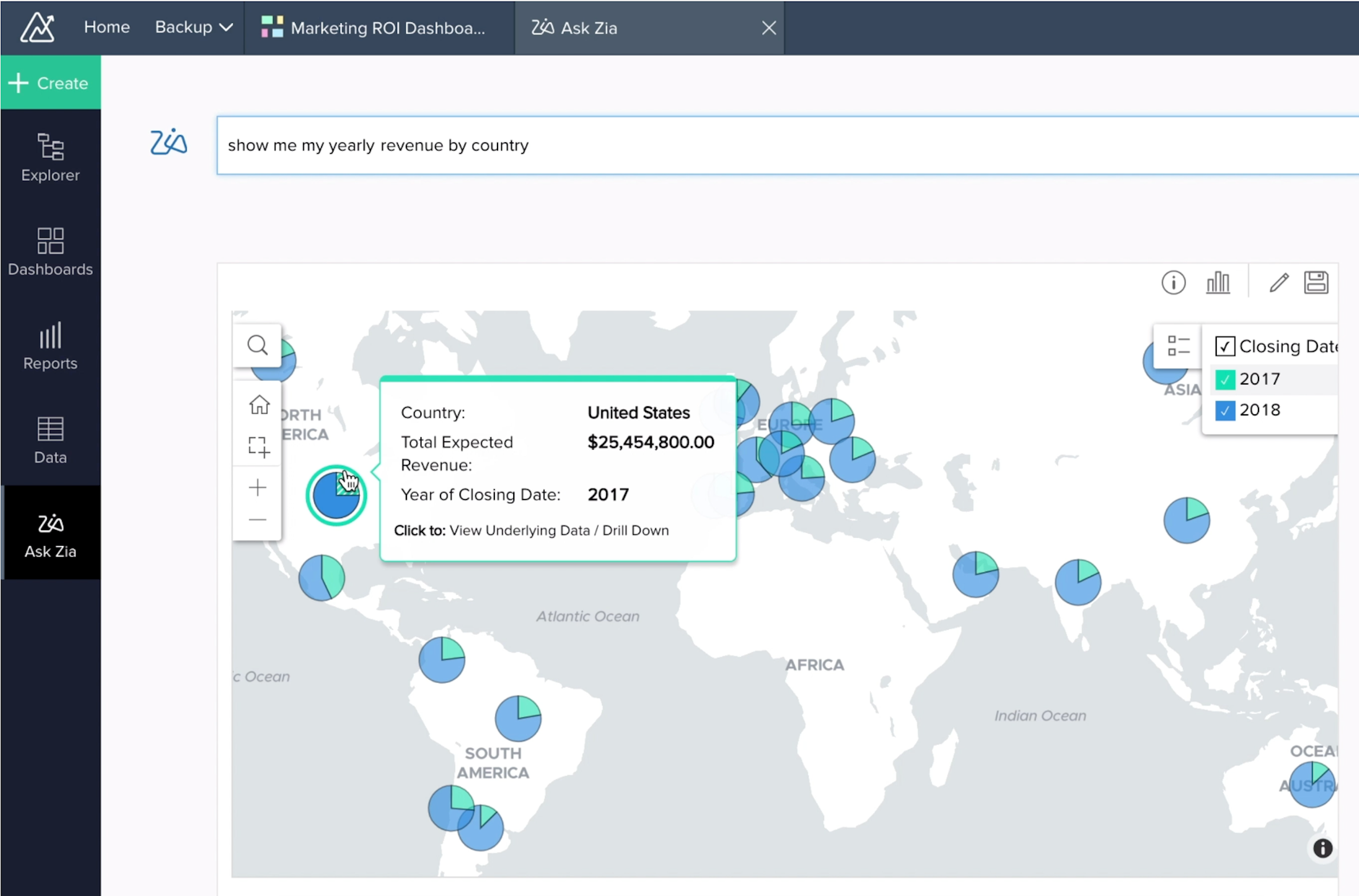Click the Brazil pie chart marker

pos(518,718)
